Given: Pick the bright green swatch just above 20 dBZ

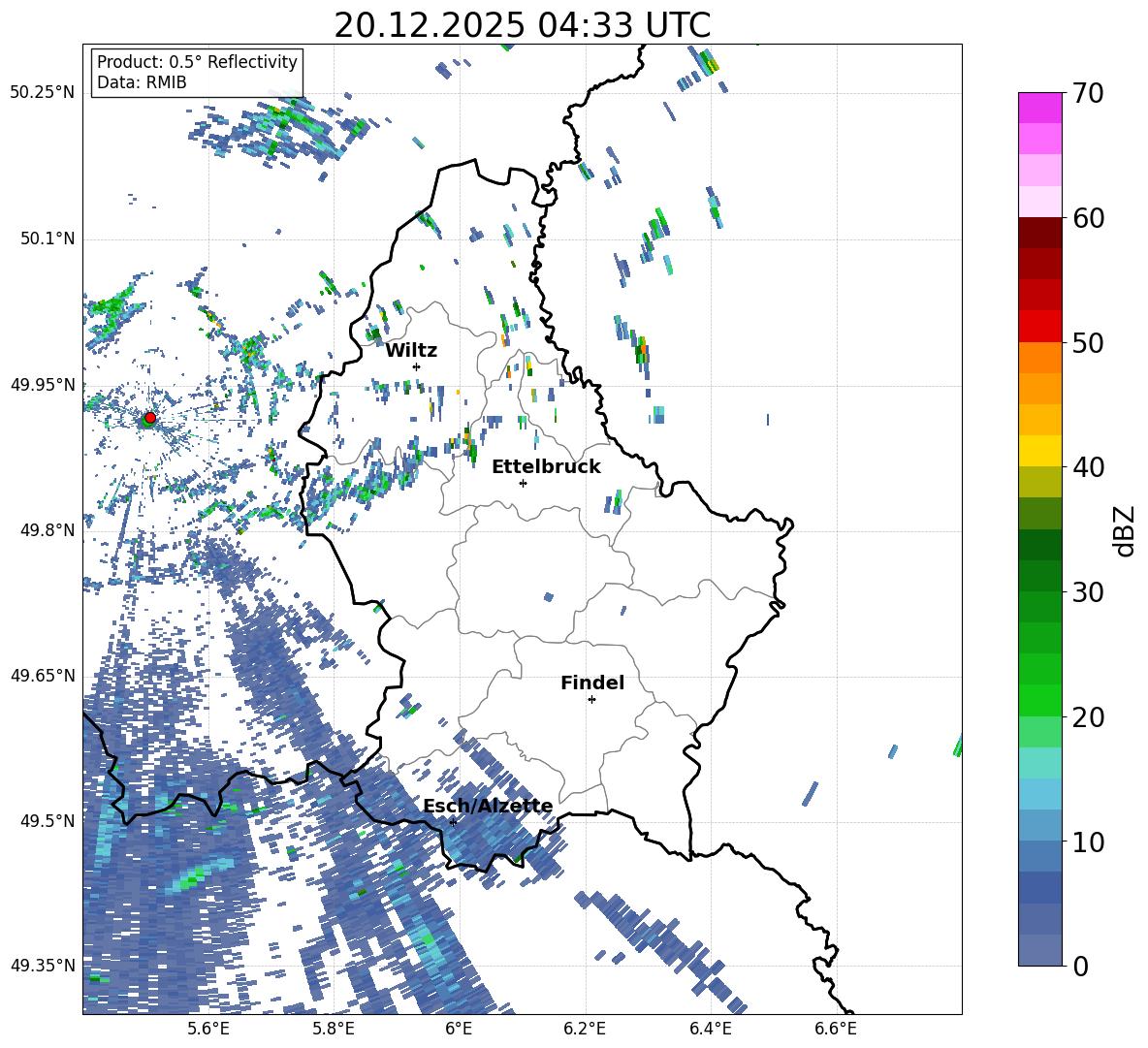Looking at the screenshot, I should 1039,701.
